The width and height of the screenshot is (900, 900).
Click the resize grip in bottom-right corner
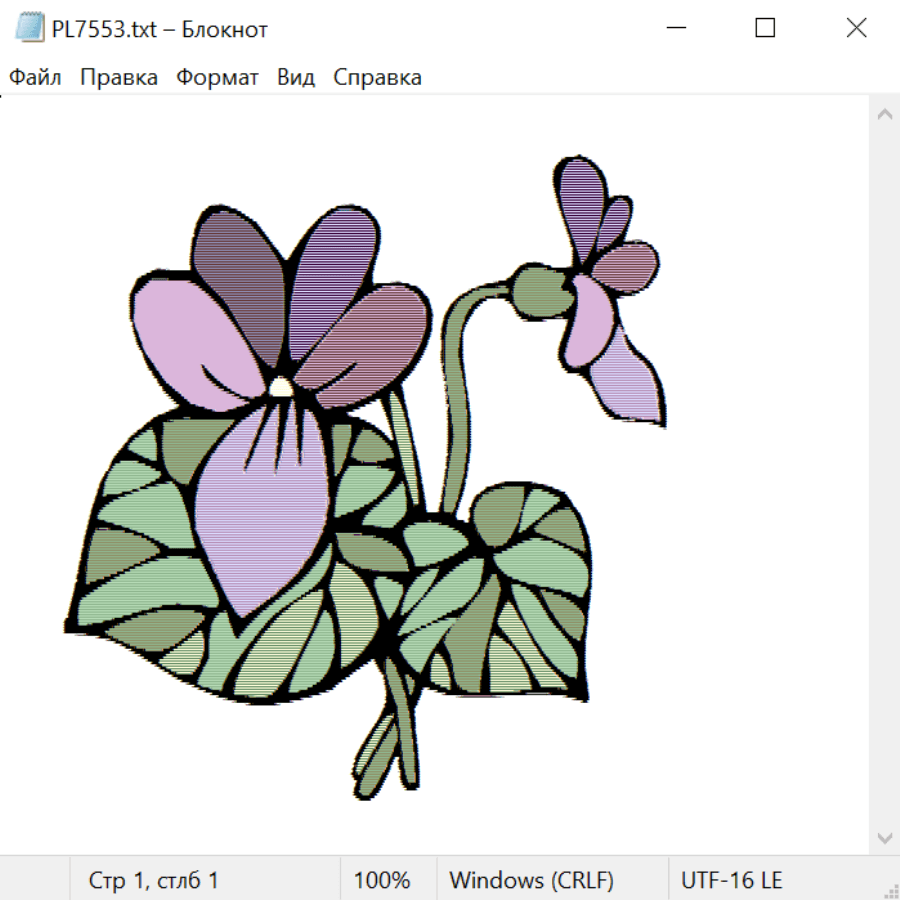pos(890,890)
